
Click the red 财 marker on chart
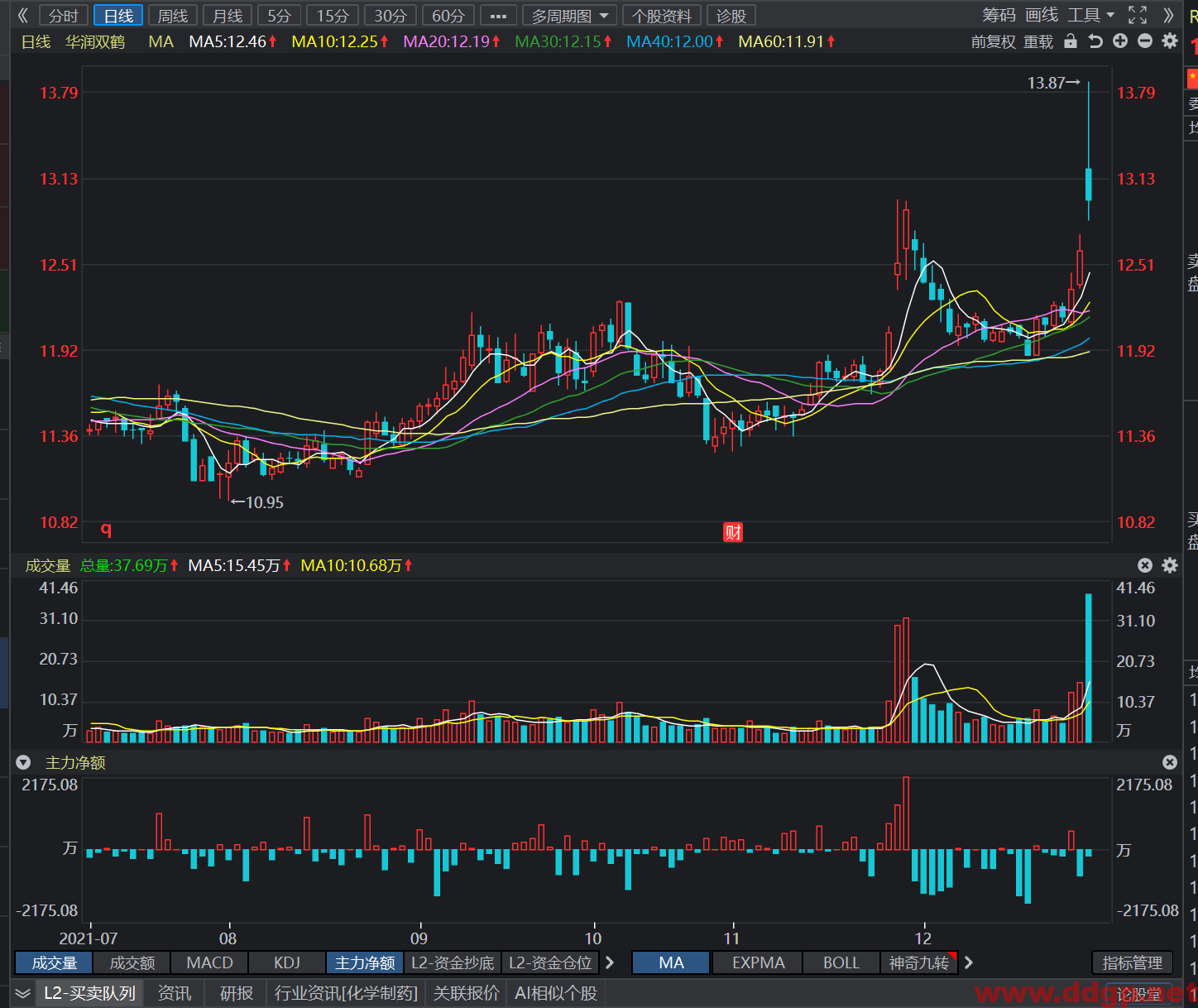click(x=733, y=532)
